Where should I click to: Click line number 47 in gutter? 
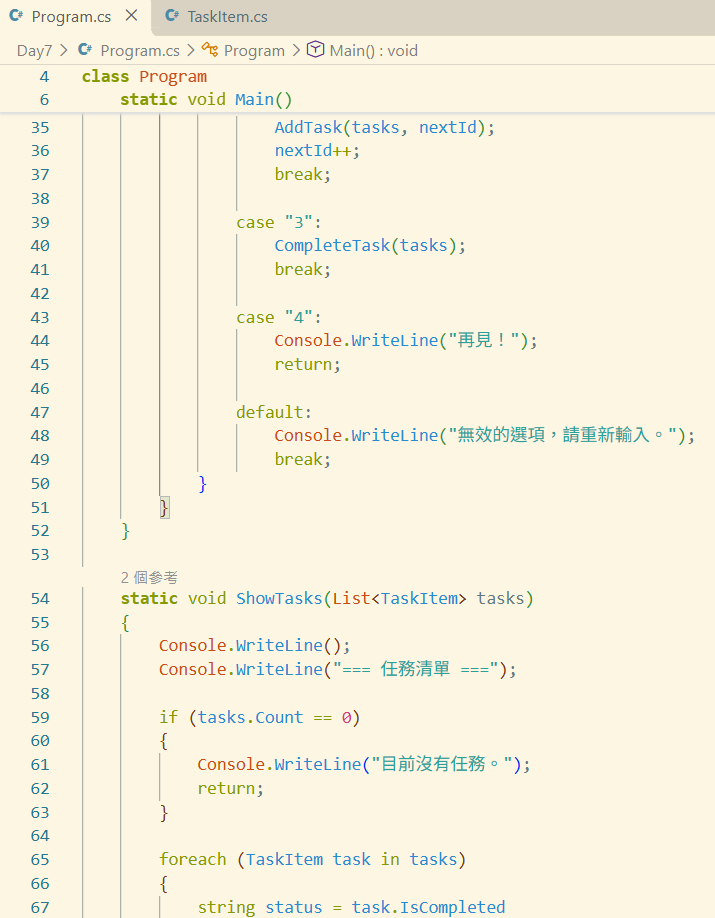pos(40,413)
